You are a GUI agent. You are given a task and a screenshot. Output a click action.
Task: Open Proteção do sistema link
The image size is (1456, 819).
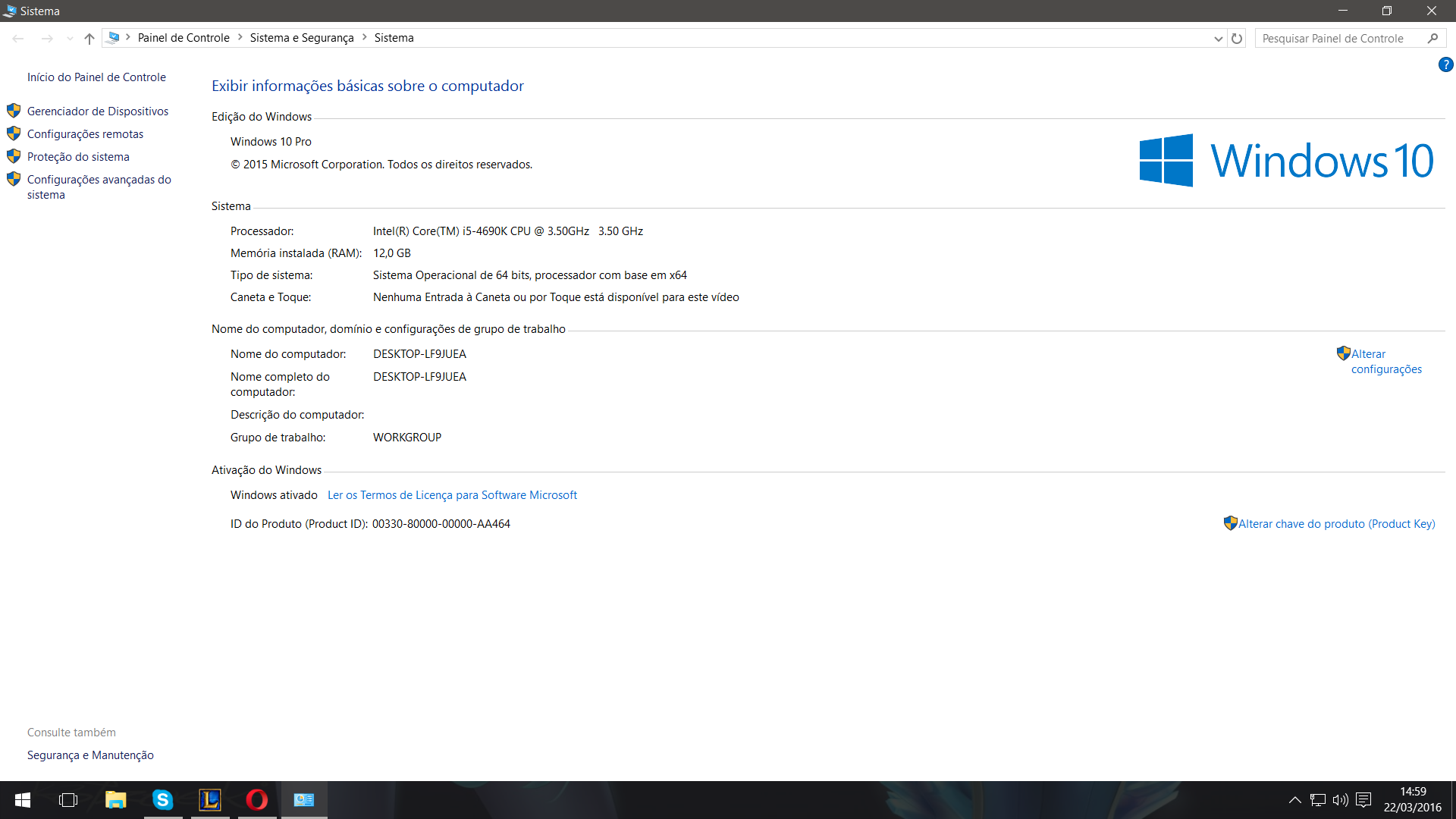[78, 156]
